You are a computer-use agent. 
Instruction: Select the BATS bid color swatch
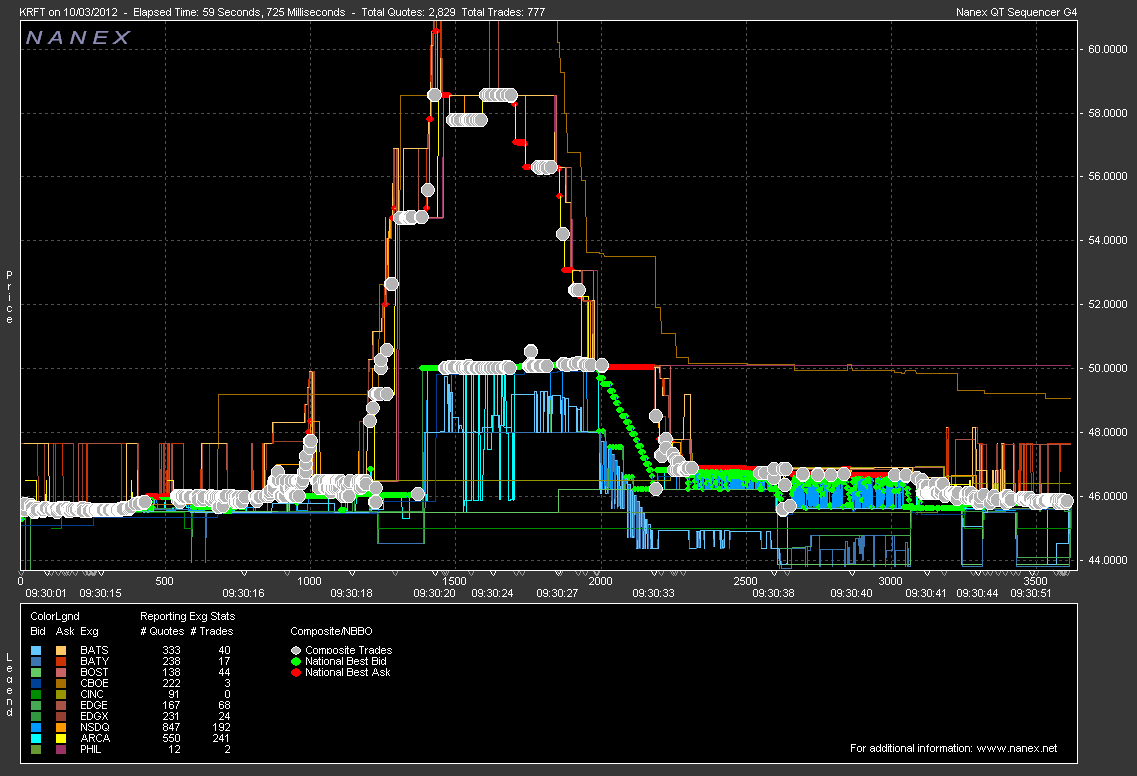[x=37, y=651]
